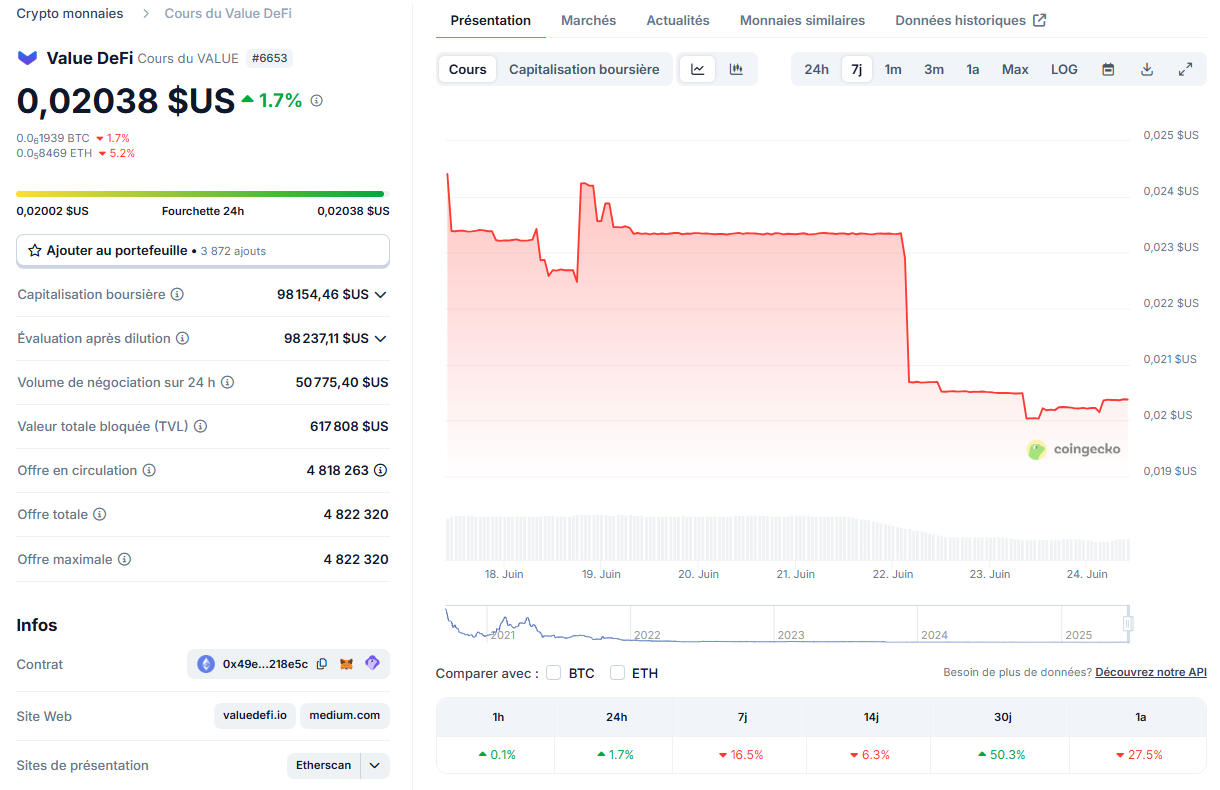This screenshot has width=1220, height=790.
Task: Show info for Valeur totale bloquée (TVL)
Action: [x=200, y=427]
